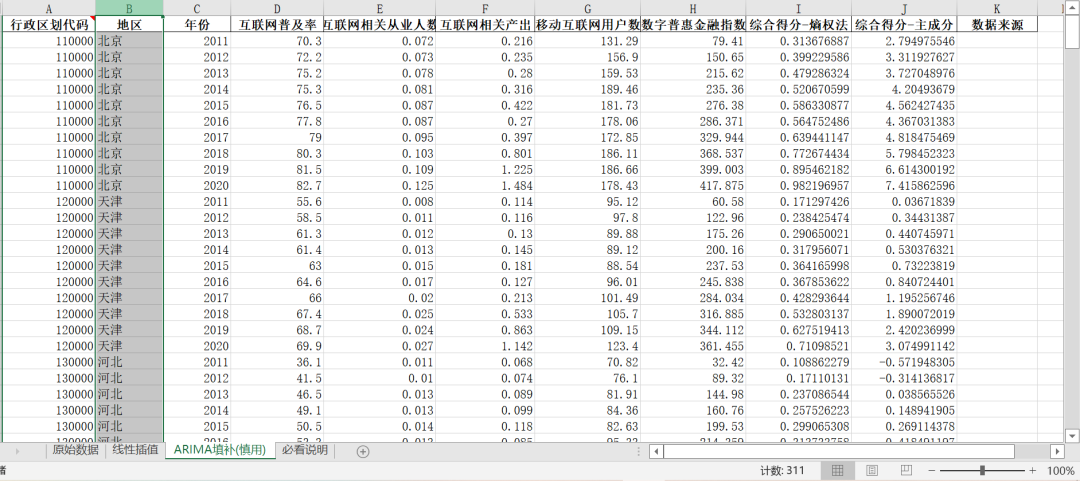This screenshot has width=1080, height=481.
Task: Select cell with value 0.03671839
Action: [904, 201]
